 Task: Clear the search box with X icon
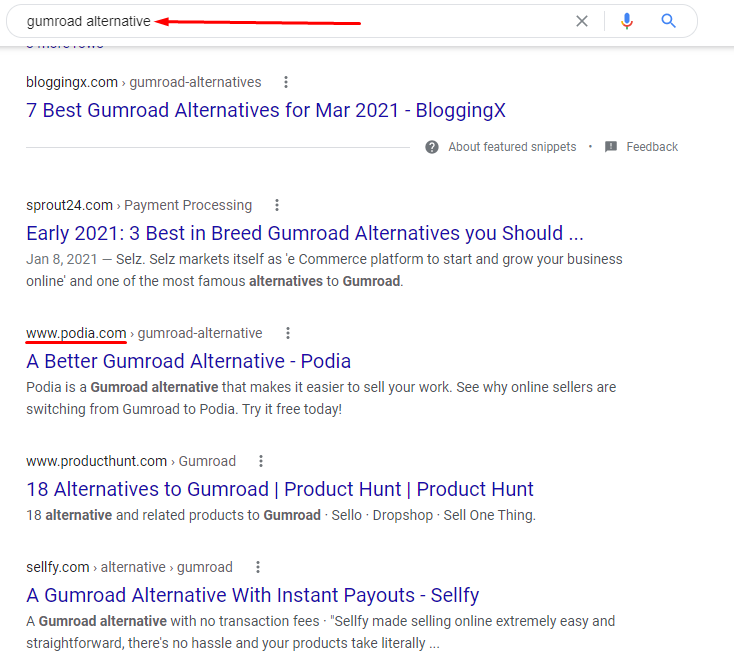coord(582,21)
